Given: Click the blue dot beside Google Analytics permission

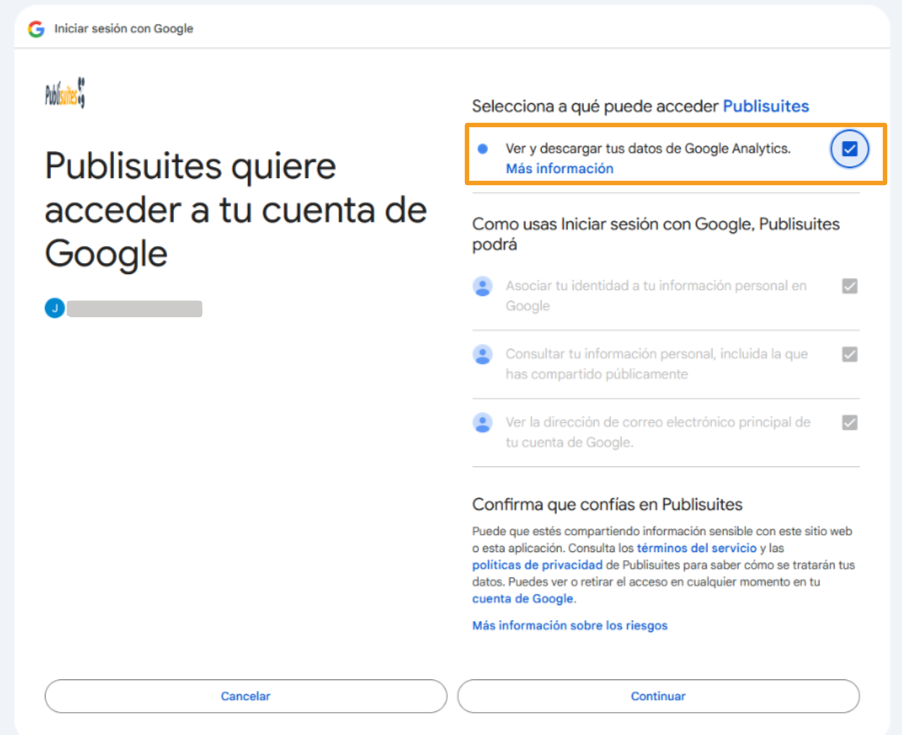Looking at the screenshot, I should tap(483, 149).
